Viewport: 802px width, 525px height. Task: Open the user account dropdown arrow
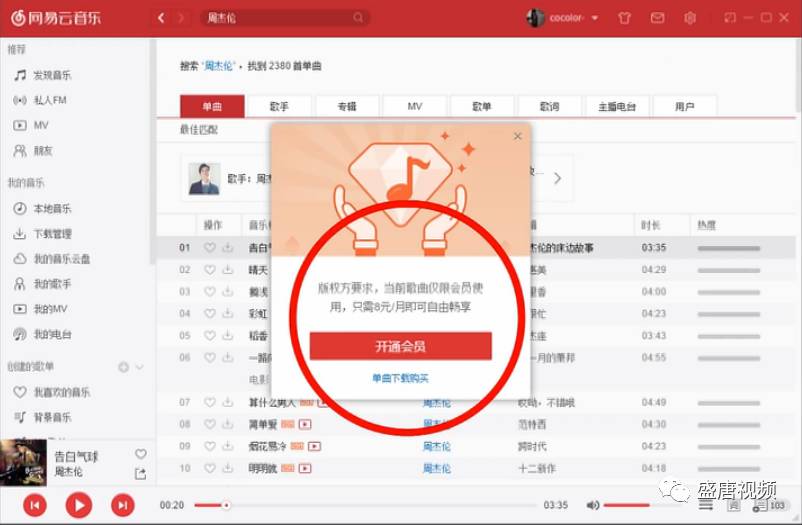[595, 18]
